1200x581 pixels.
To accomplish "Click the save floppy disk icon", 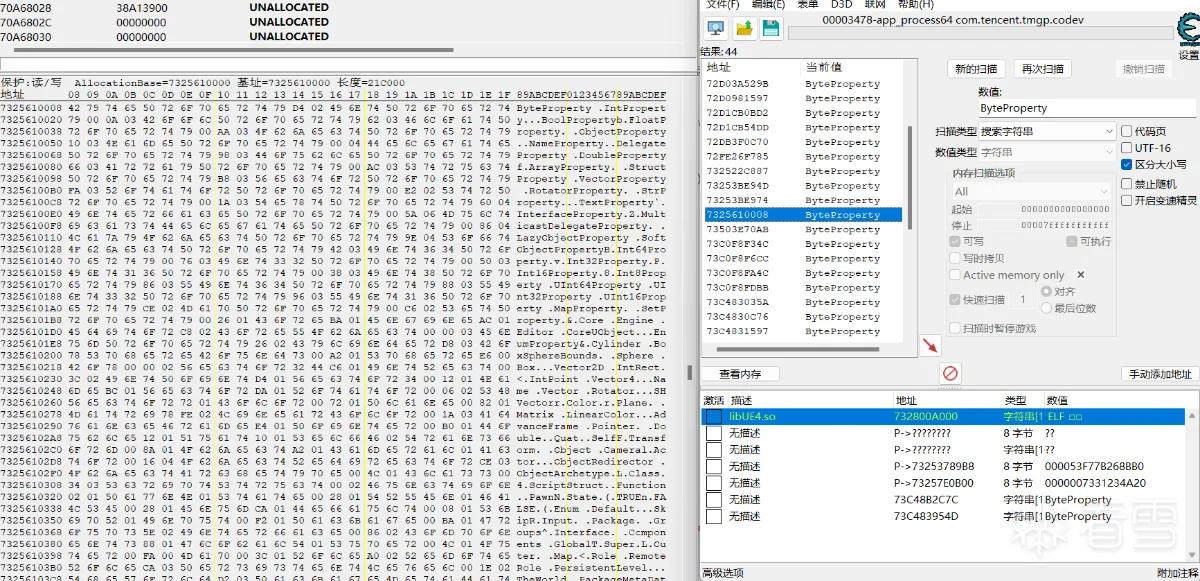I will pyautogui.click(x=771, y=28).
